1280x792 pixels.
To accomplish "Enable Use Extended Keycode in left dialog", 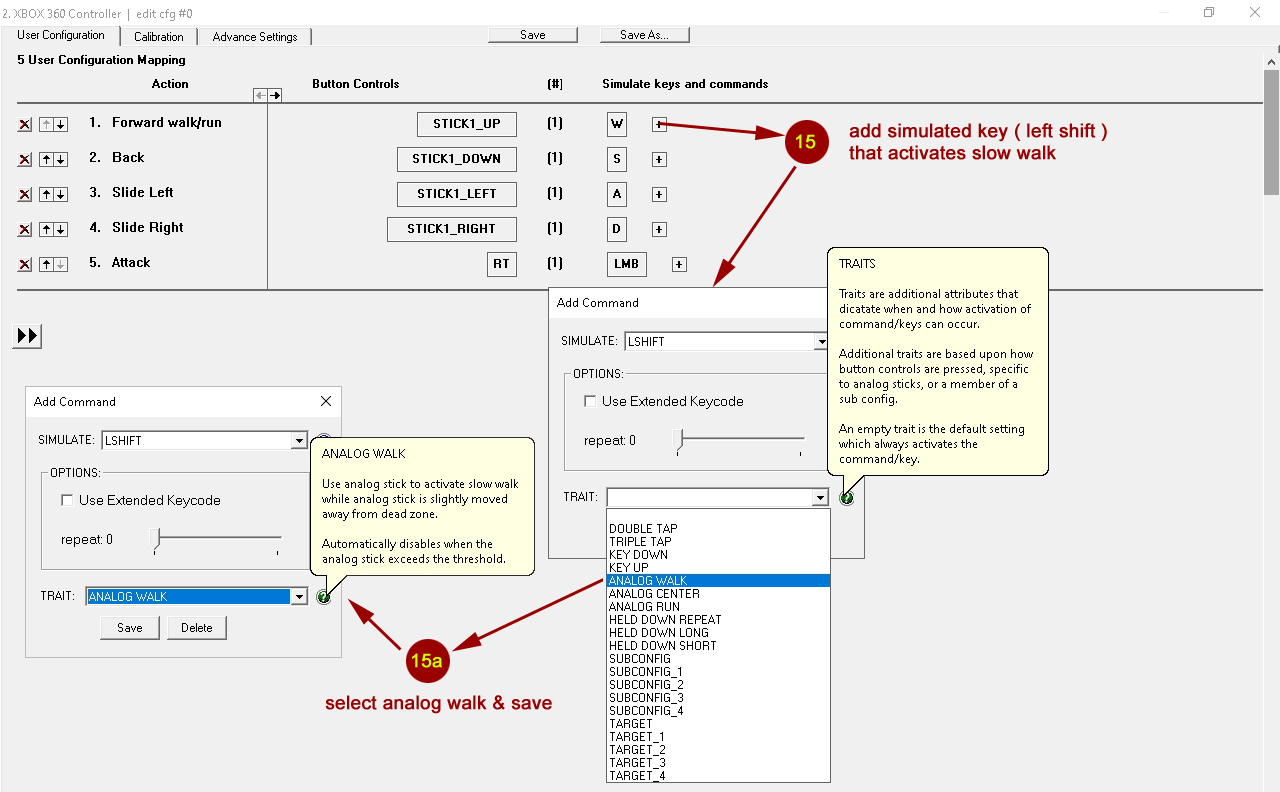I will pos(67,500).
